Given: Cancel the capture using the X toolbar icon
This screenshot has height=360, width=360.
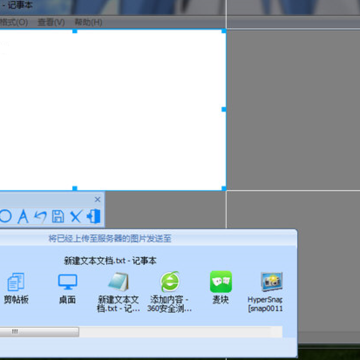Looking at the screenshot, I should coord(76,217).
